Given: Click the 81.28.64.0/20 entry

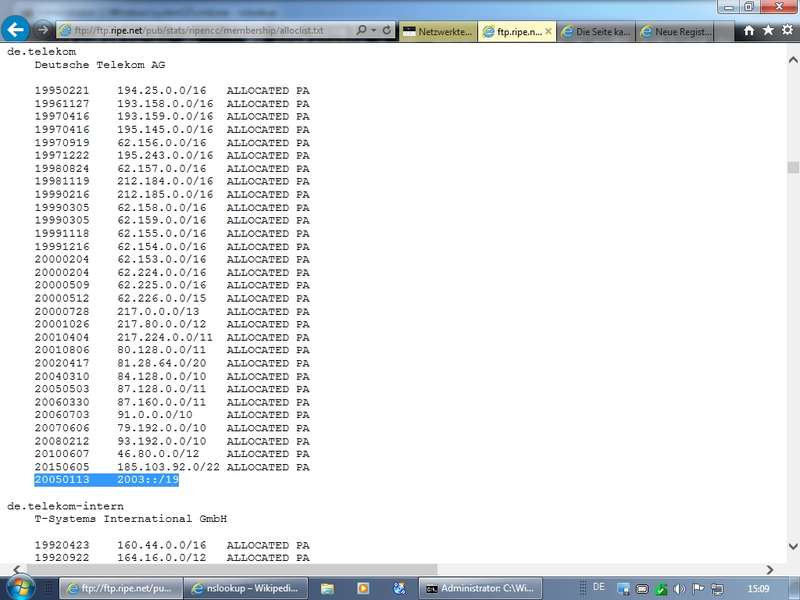Looking at the screenshot, I should click(162, 363).
